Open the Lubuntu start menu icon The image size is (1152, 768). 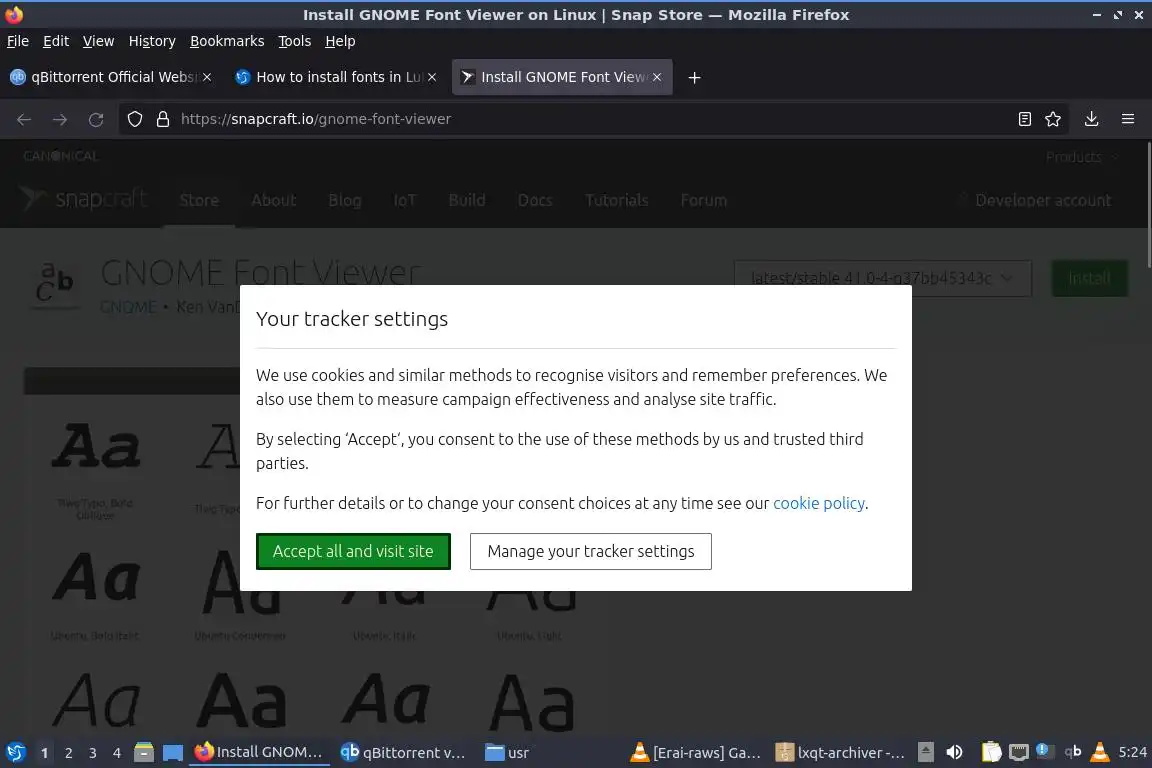[15, 753]
